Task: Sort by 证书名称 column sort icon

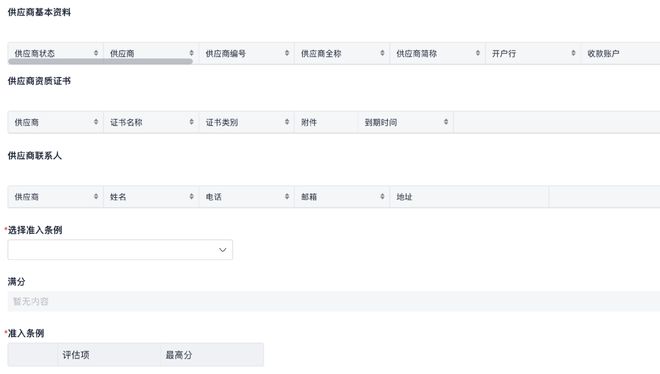Action: click(192, 122)
